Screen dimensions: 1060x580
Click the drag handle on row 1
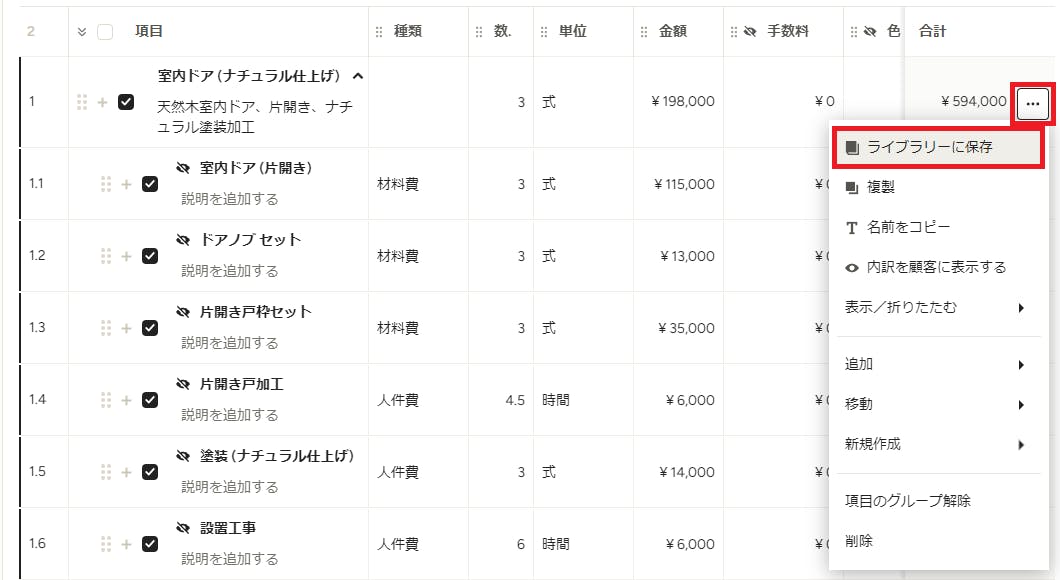82,102
